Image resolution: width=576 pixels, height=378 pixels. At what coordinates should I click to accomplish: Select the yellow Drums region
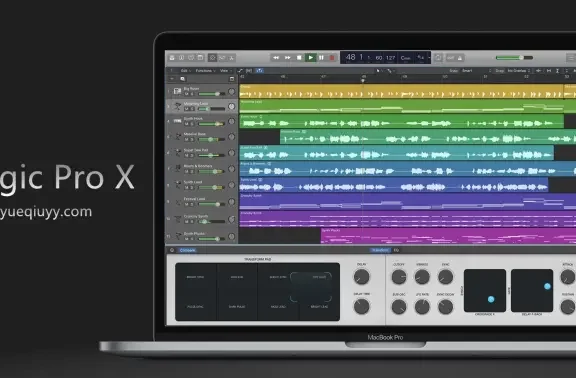coord(401,91)
